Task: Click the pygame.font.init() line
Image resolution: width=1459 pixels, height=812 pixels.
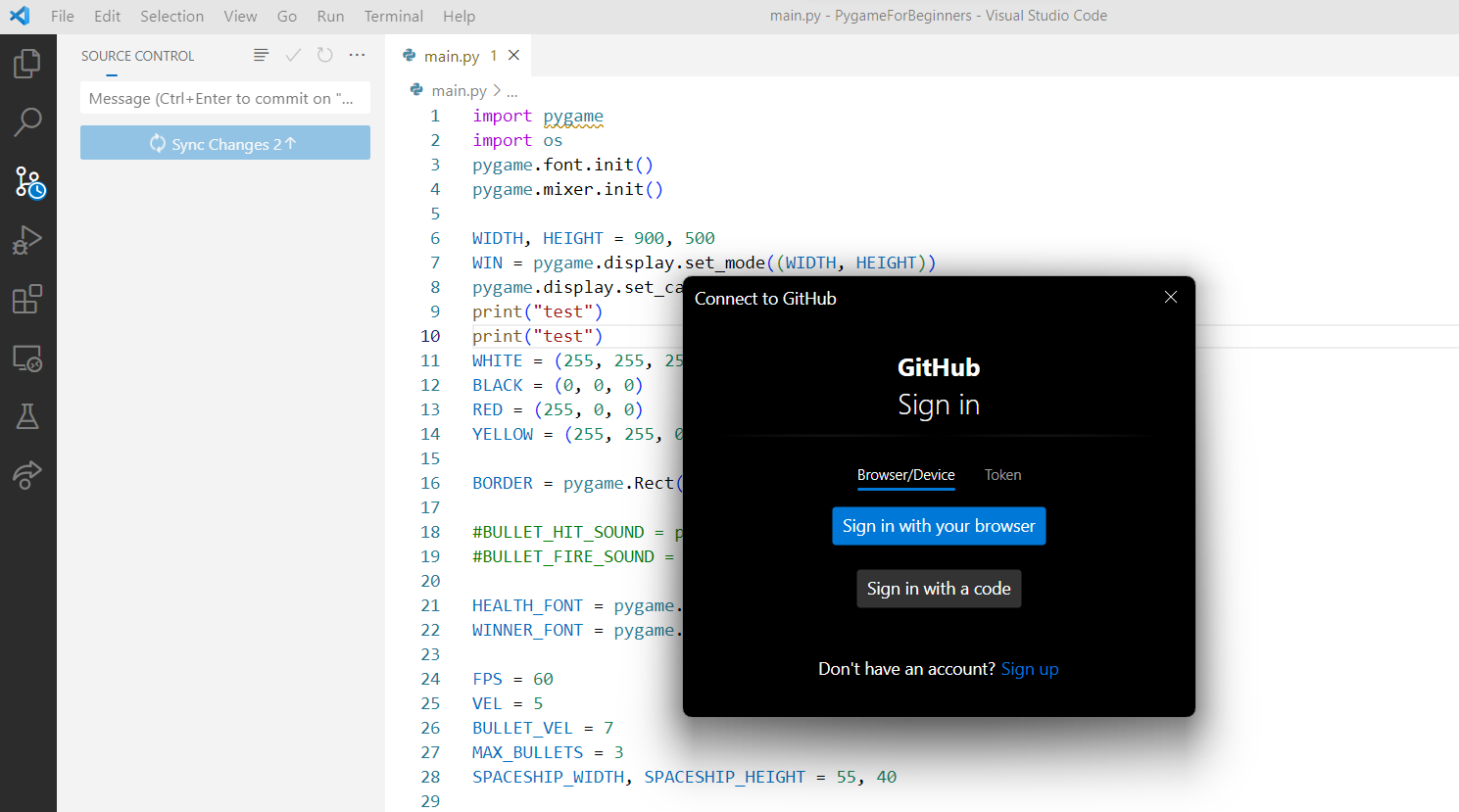Action: [562, 165]
